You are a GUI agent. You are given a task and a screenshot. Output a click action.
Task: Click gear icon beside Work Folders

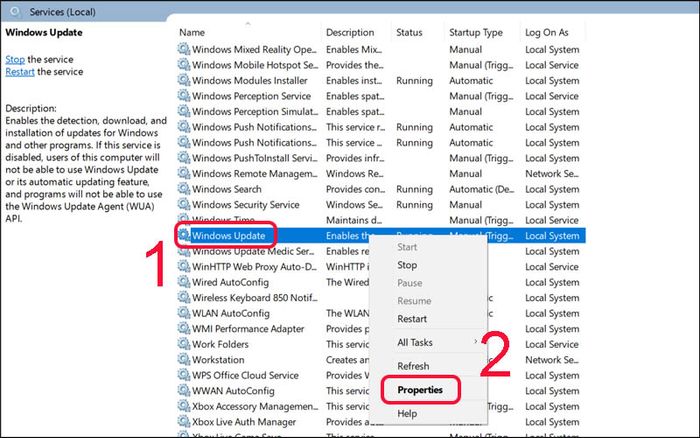[x=183, y=344]
